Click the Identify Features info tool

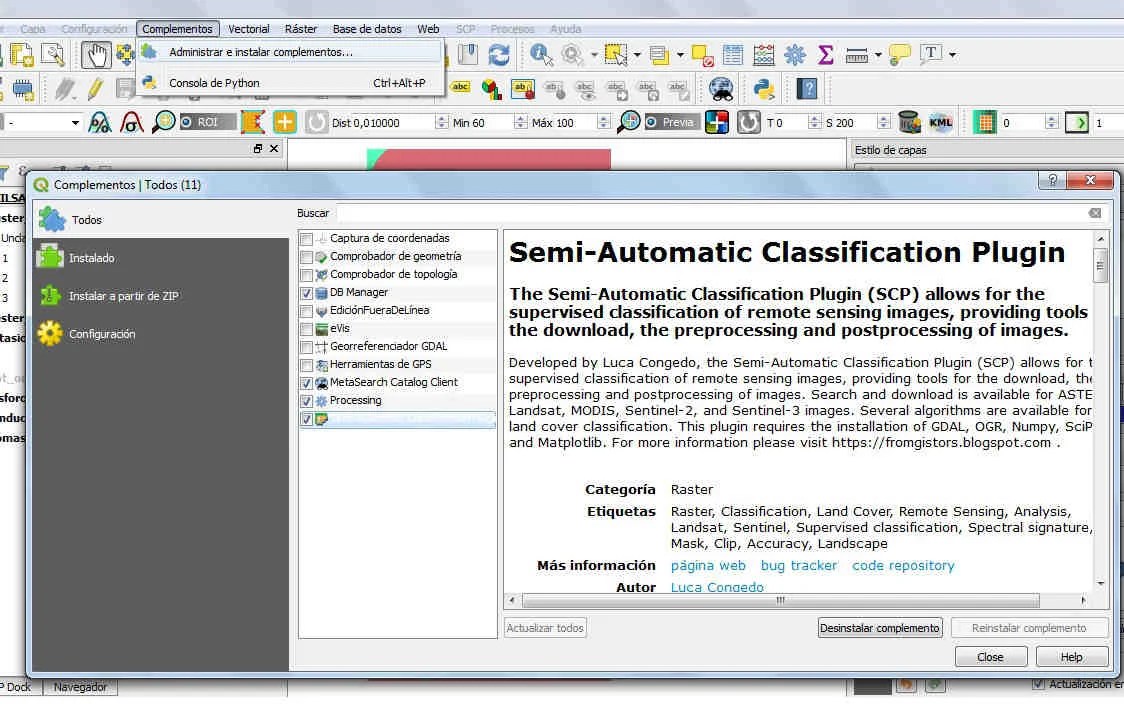[x=540, y=54]
